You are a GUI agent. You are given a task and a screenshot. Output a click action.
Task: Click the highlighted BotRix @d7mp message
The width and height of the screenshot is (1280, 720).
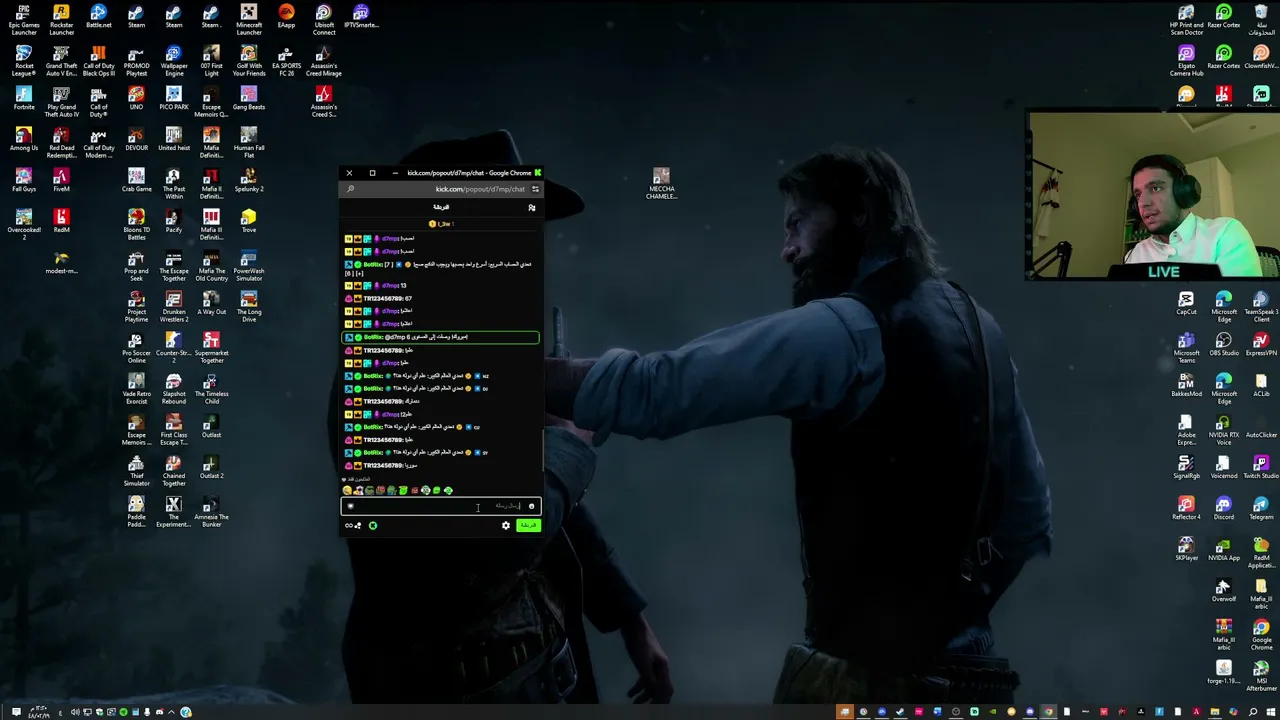point(441,337)
